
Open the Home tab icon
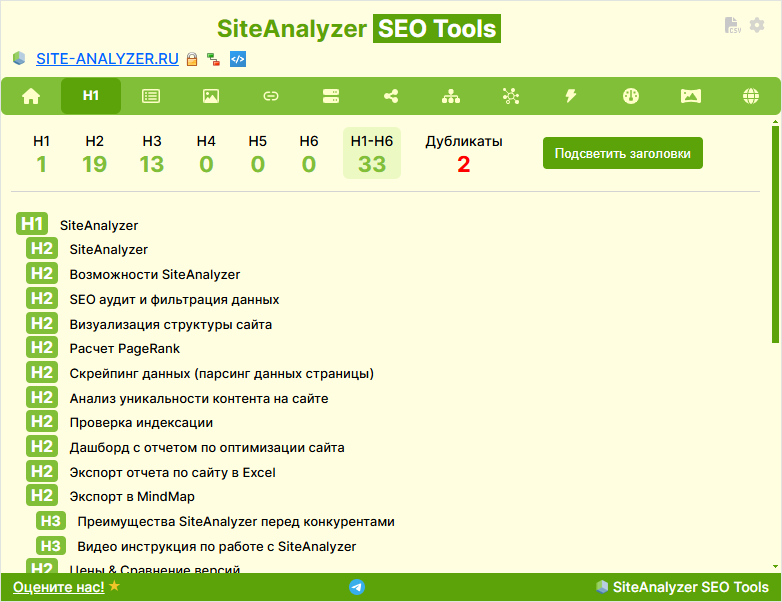pos(31,96)
